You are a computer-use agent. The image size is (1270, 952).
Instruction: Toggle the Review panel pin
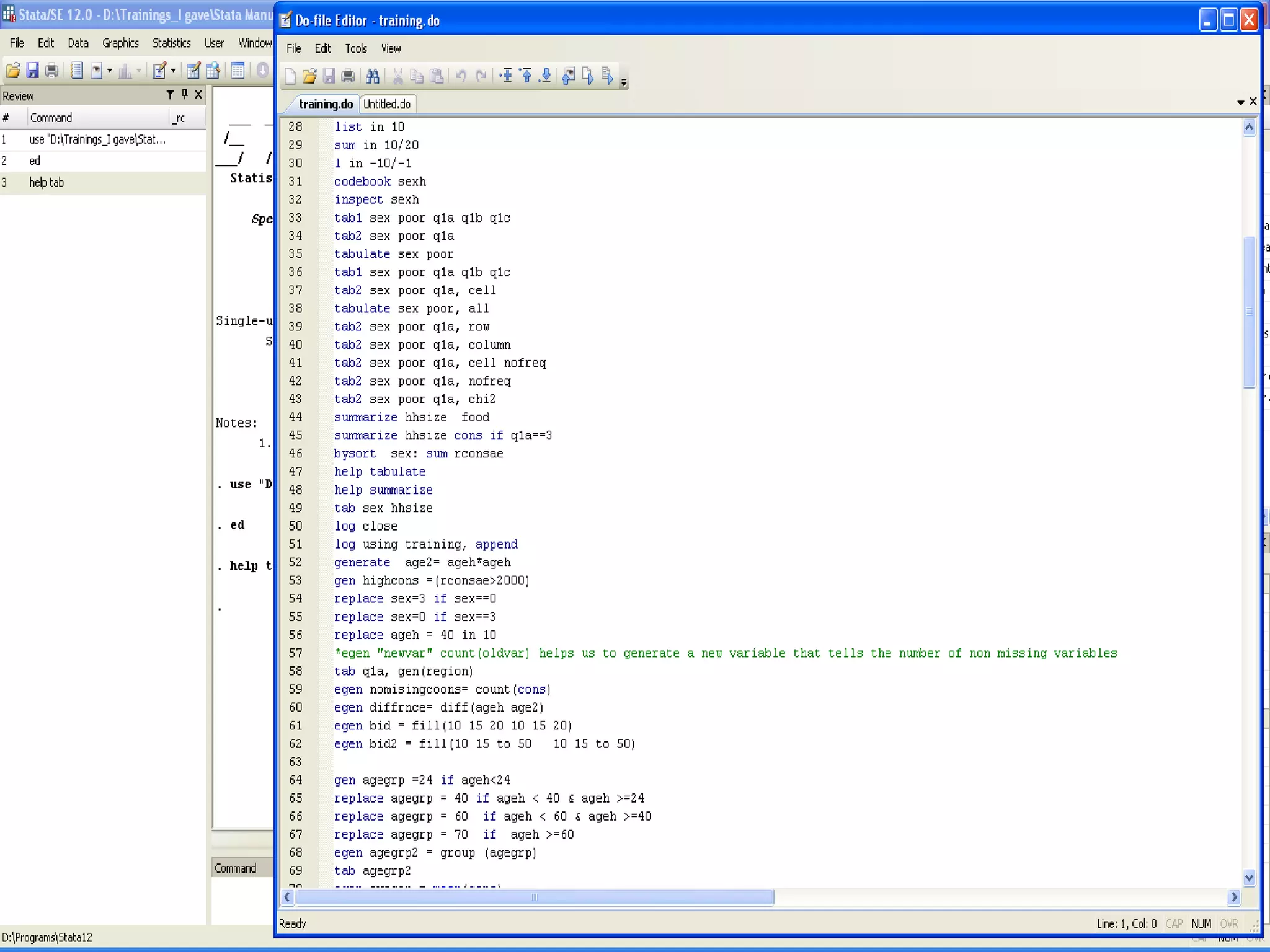pyautogui.click(x=184, y=94)
